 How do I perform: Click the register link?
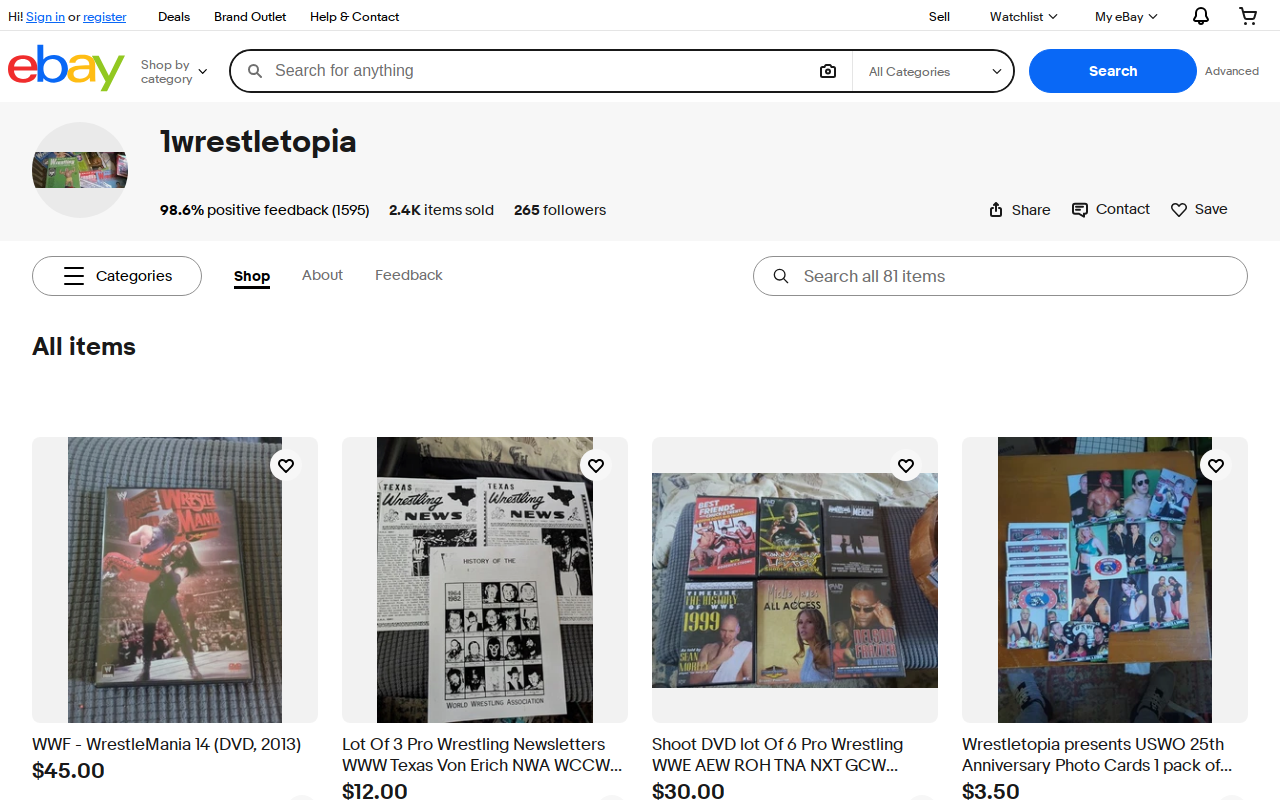105,17
